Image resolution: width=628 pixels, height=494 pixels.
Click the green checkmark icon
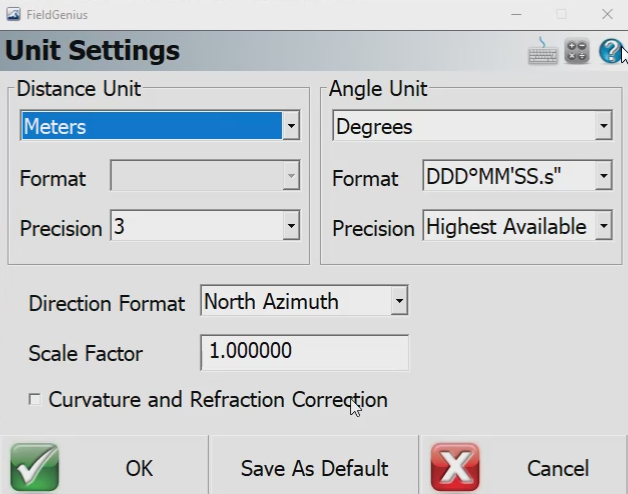click(x=35, y=467)
